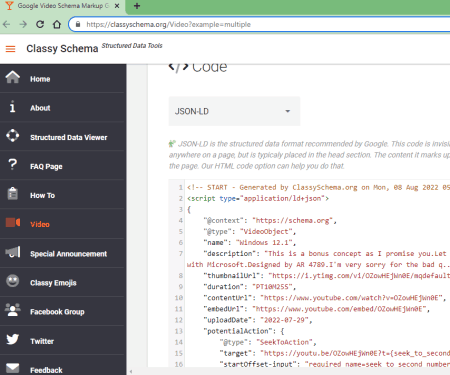The image size is (450, 375).
Task: Click the Home house icon
Action: pos(13,77)
